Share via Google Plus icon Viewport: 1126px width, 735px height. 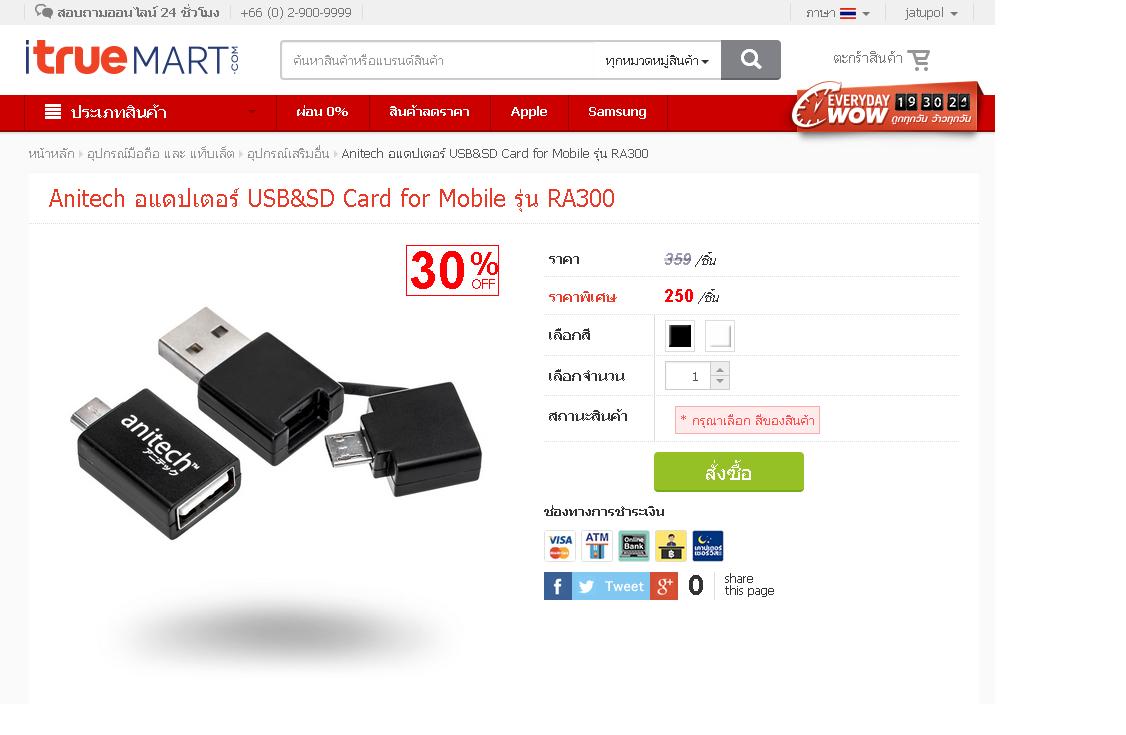[x=664, y=586]
